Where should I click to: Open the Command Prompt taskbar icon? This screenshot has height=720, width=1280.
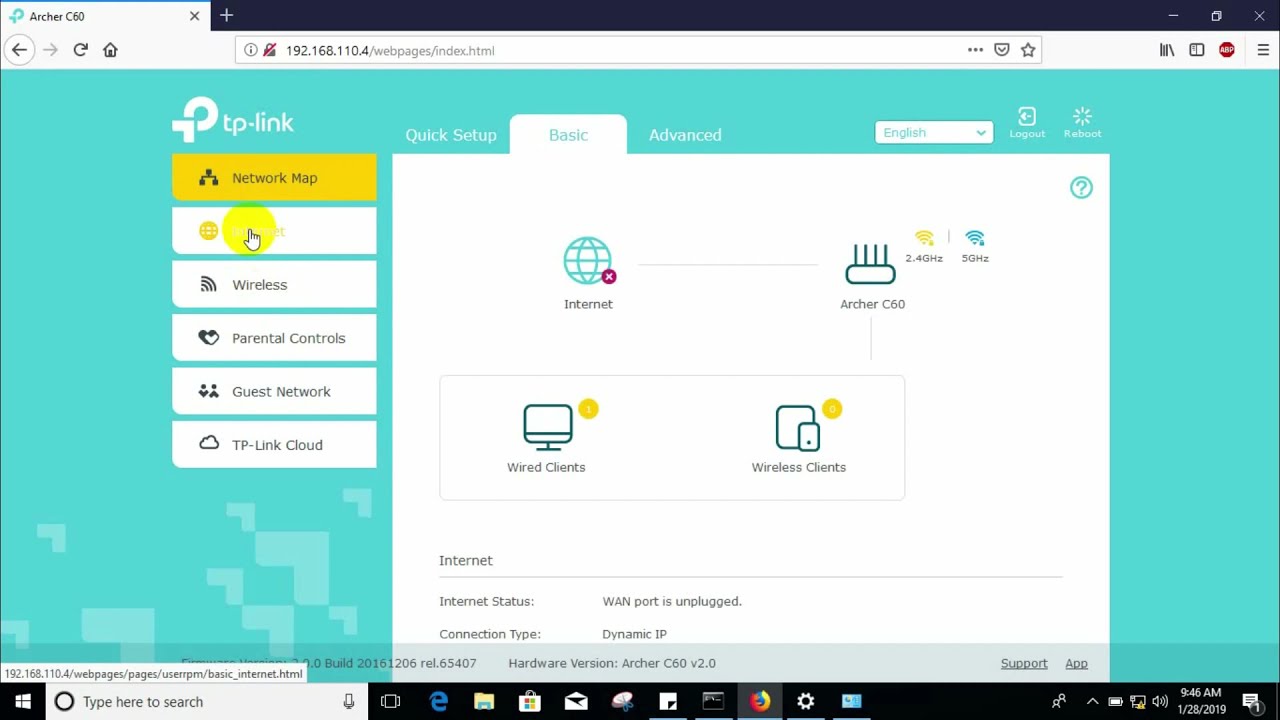713,701
